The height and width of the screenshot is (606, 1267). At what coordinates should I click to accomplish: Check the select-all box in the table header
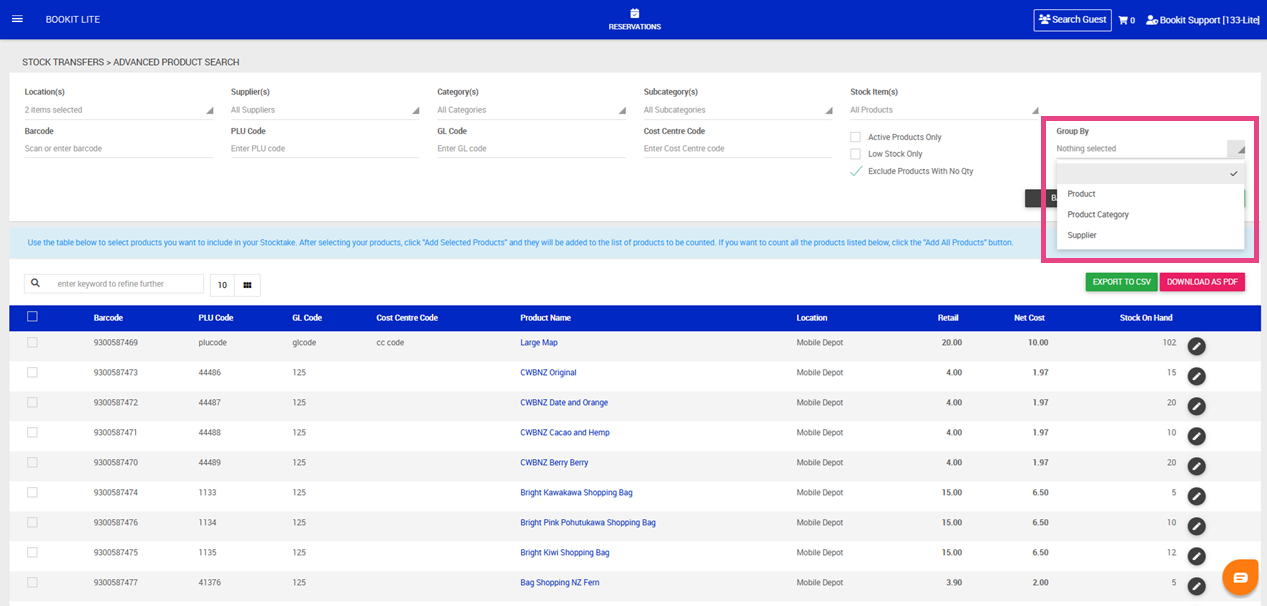pyautogui.click(x=32, y=317)
